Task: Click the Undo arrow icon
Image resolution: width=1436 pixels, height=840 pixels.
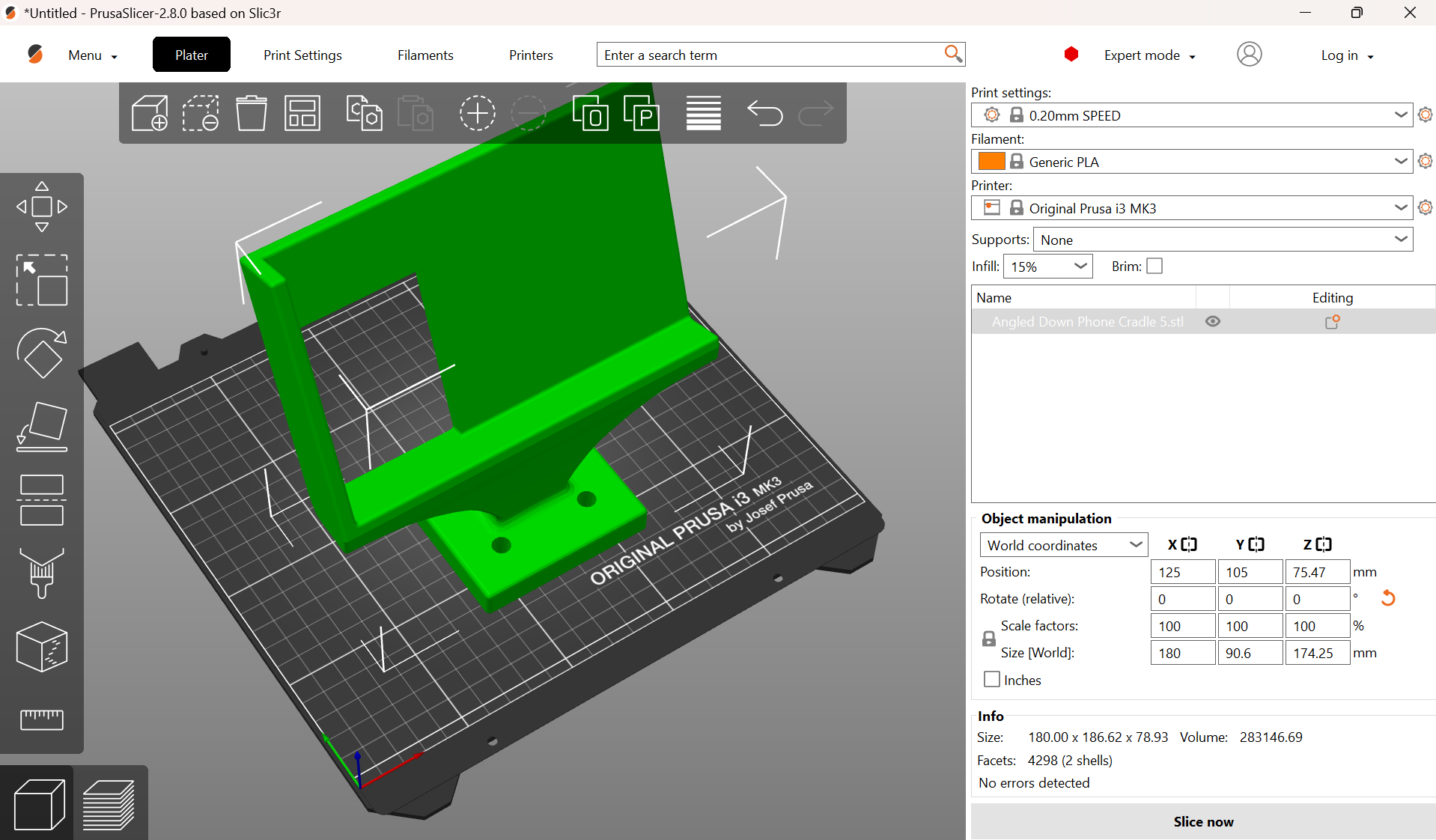Action: (764, 113)
